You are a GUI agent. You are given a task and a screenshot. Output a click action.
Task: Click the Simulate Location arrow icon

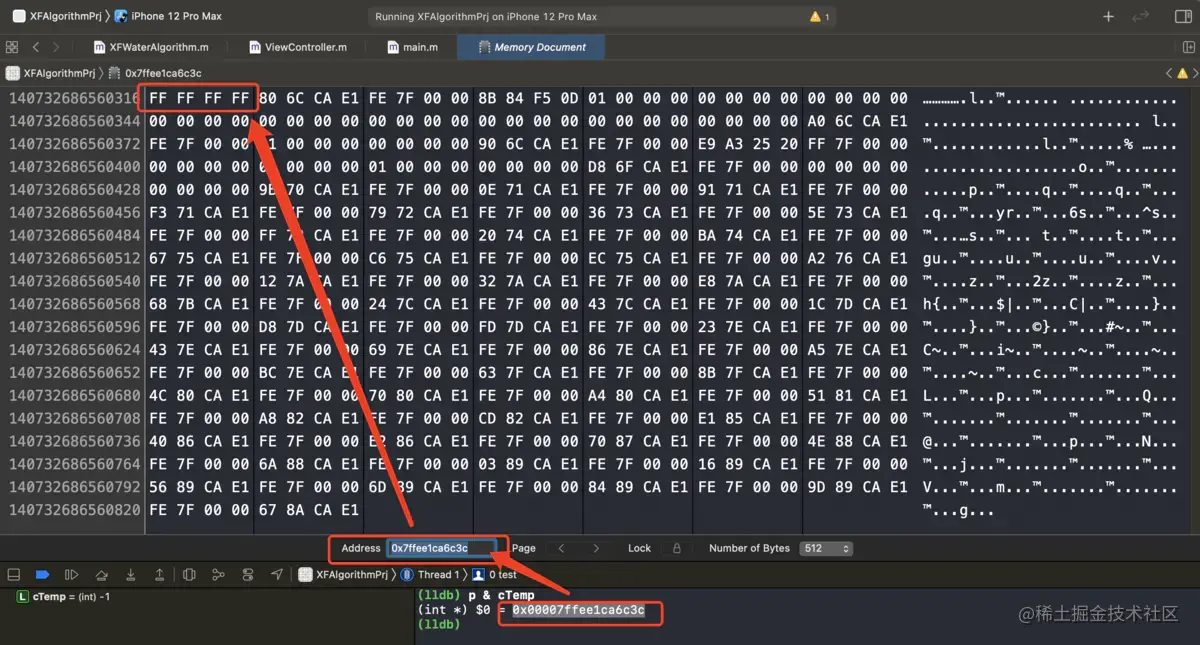click(x=277, y=575)
